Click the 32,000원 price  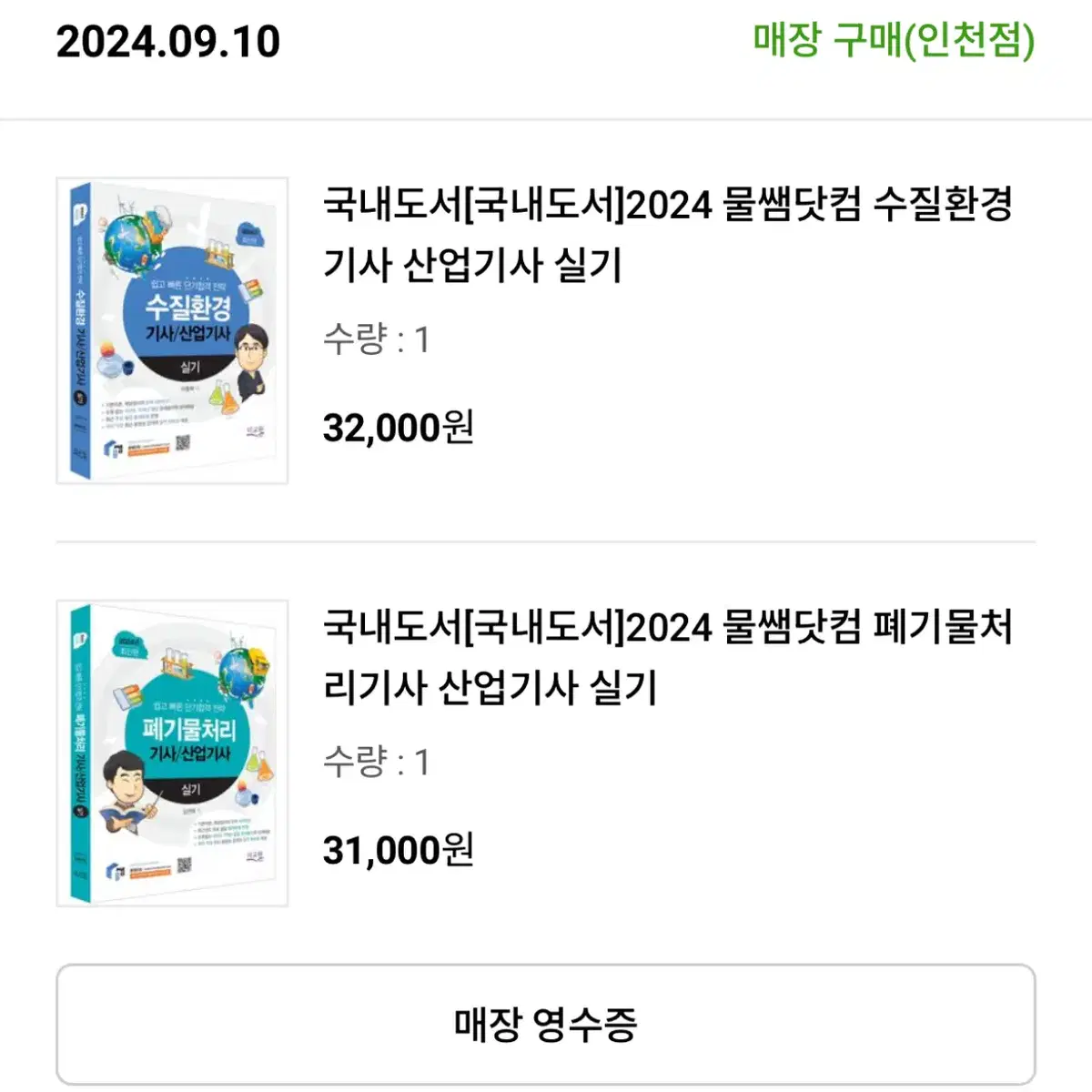pos(399,426)
